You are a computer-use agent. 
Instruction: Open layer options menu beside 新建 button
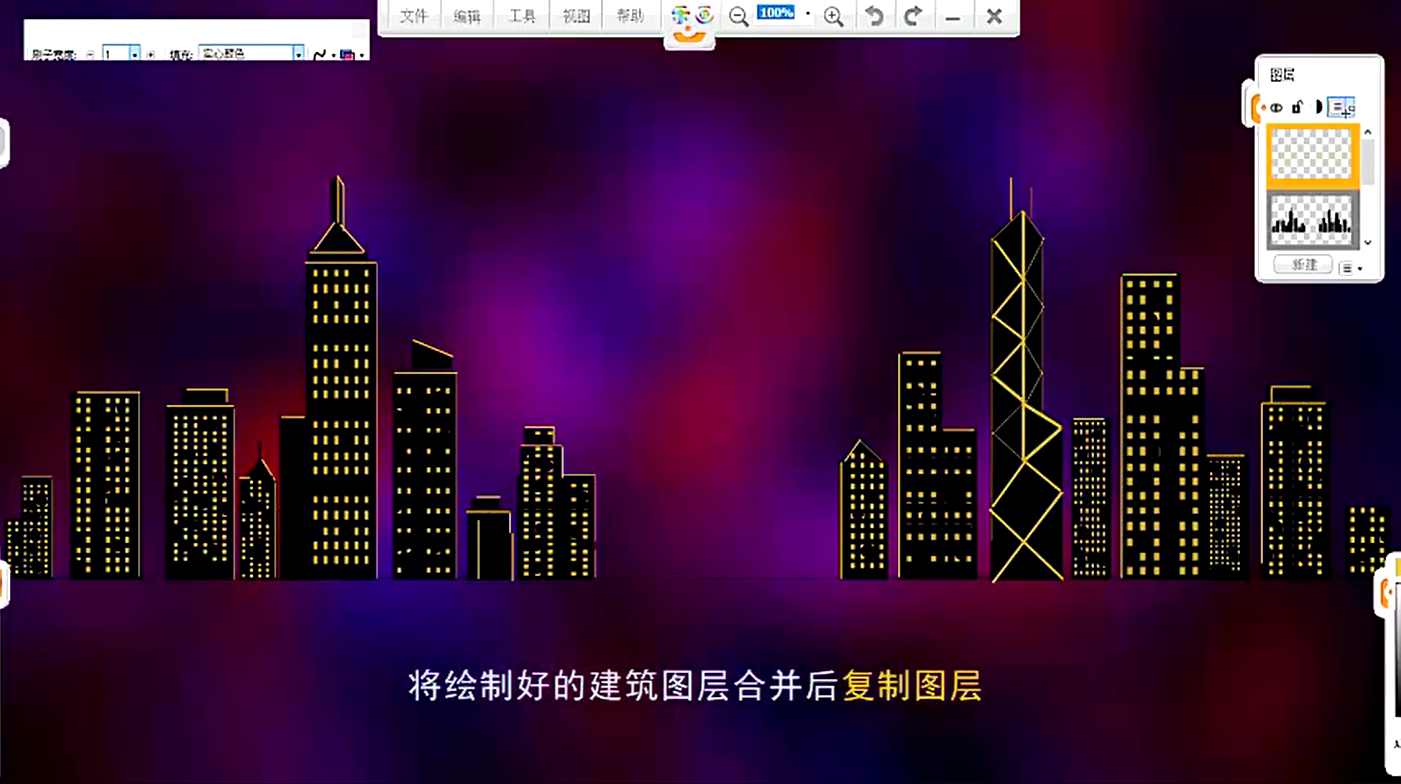click(1350, 268)
